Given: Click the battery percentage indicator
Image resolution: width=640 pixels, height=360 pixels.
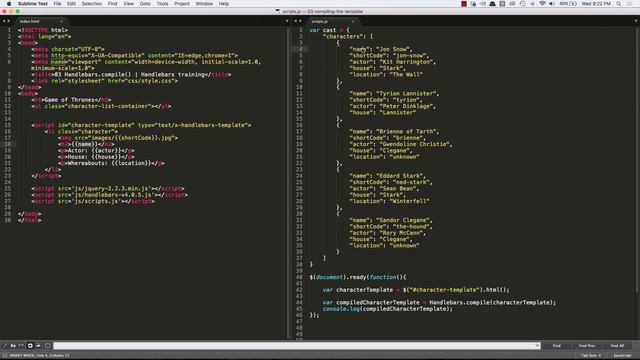Looking at the screenshot, I should pyautogui.click(x=568, y=4).
